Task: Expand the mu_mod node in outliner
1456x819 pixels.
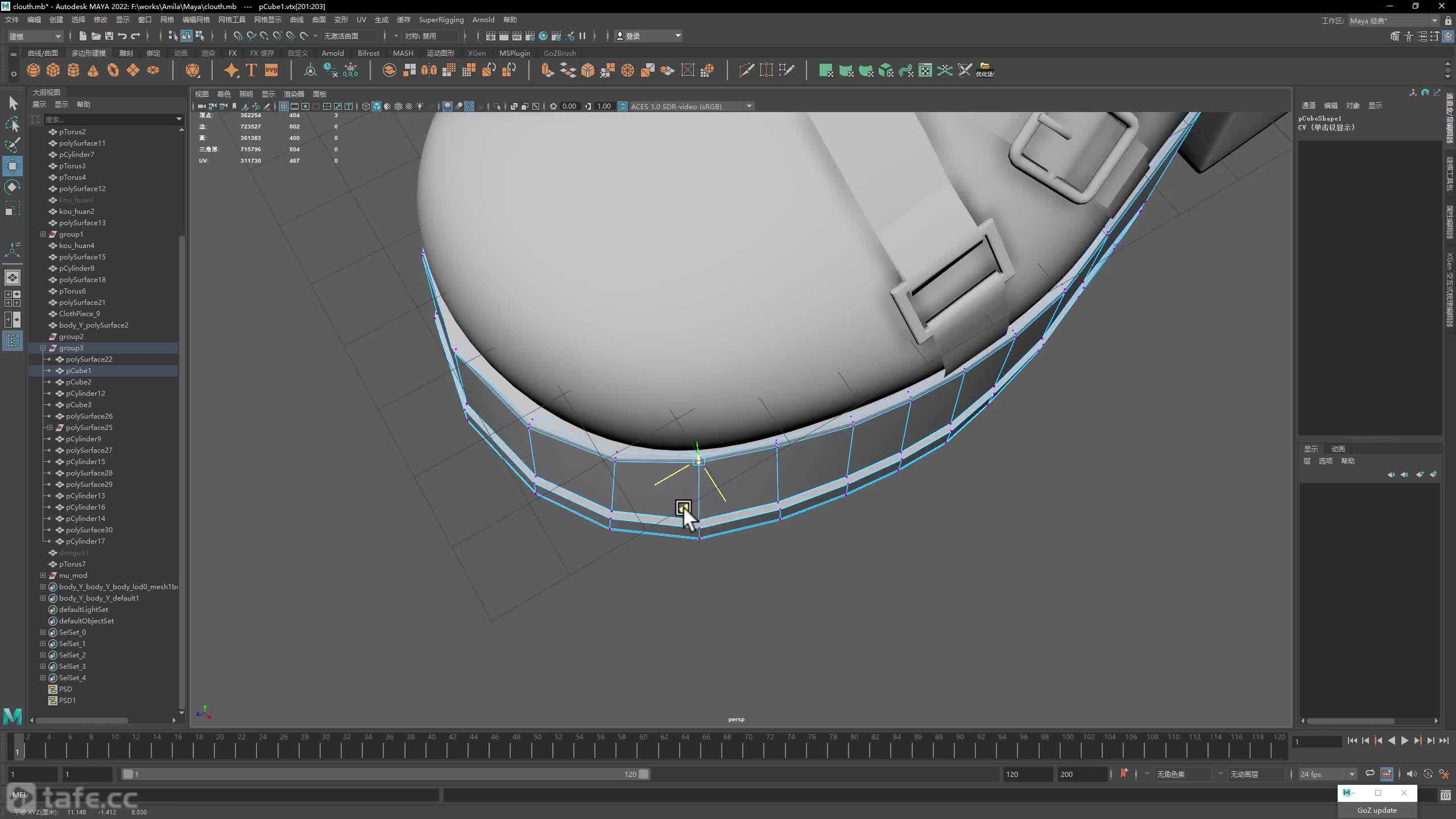Action: point(43,575)
